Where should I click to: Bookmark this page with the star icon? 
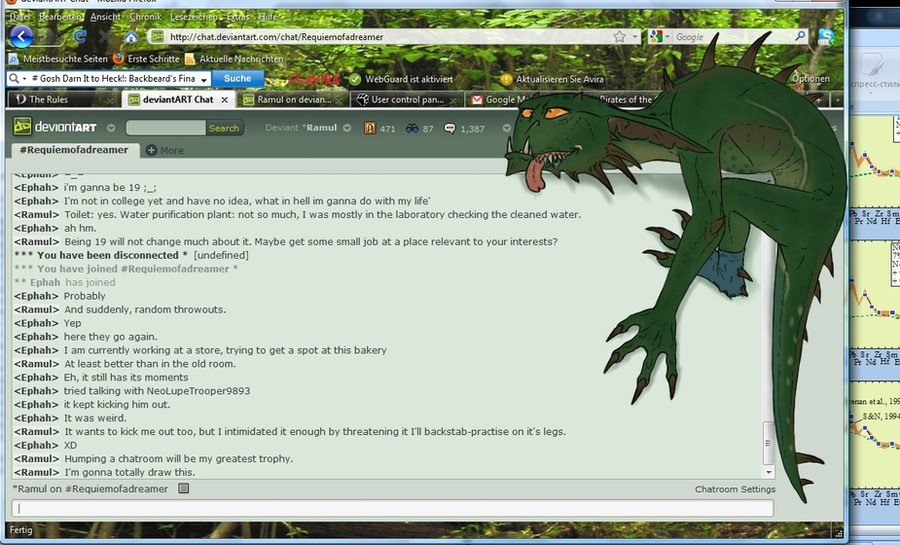619,37
